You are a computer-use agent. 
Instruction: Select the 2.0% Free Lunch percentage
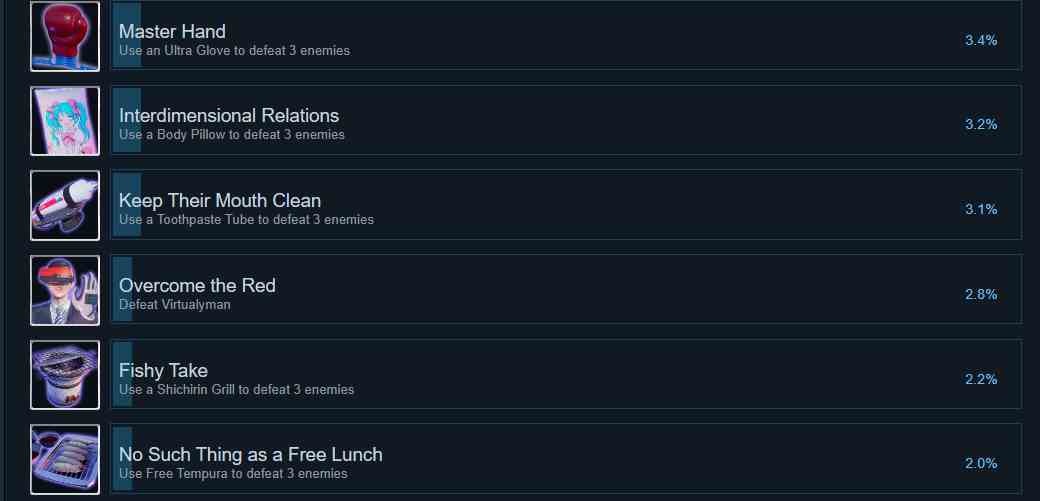[x=981, y=463]
